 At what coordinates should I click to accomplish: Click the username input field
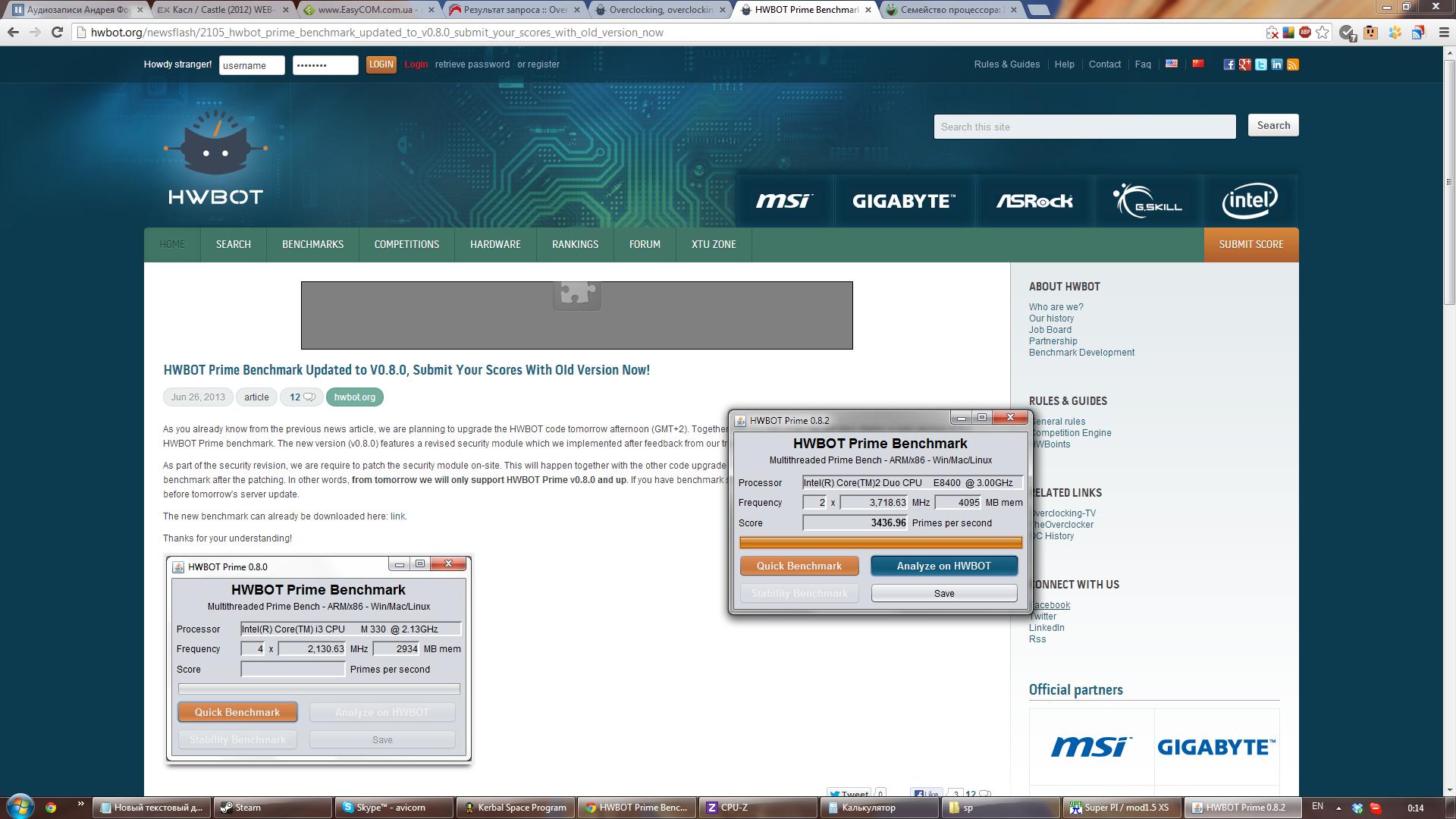click(x=252, y=65)
